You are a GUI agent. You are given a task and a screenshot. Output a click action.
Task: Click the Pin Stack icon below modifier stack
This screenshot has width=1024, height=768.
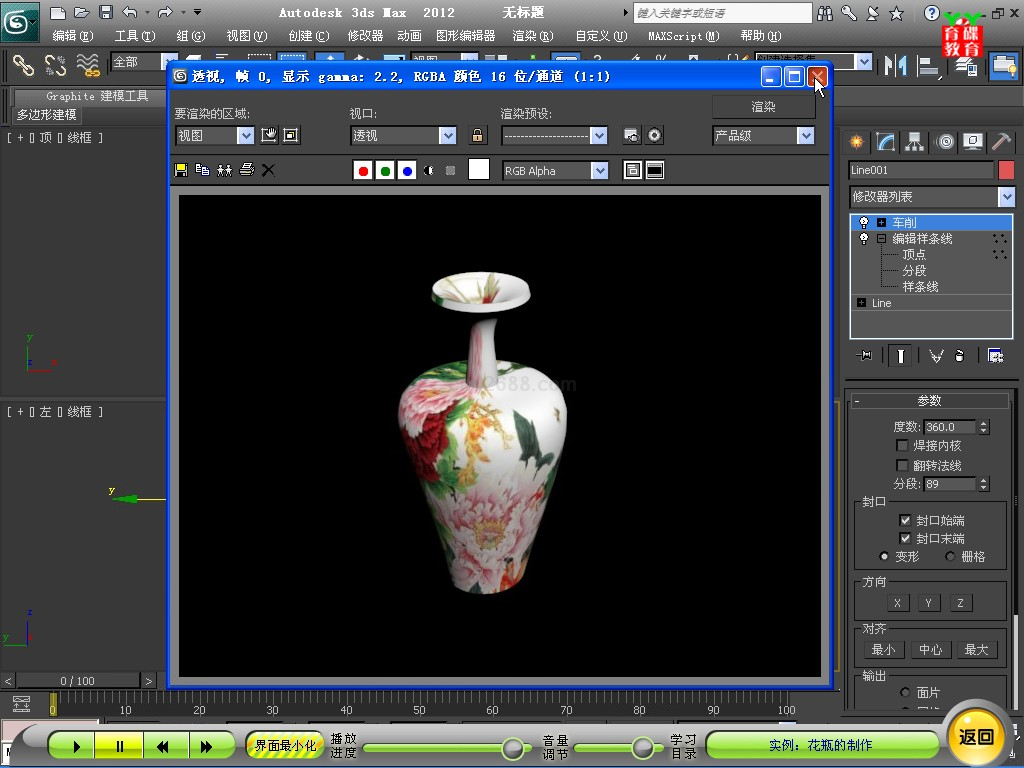point(865,355)
